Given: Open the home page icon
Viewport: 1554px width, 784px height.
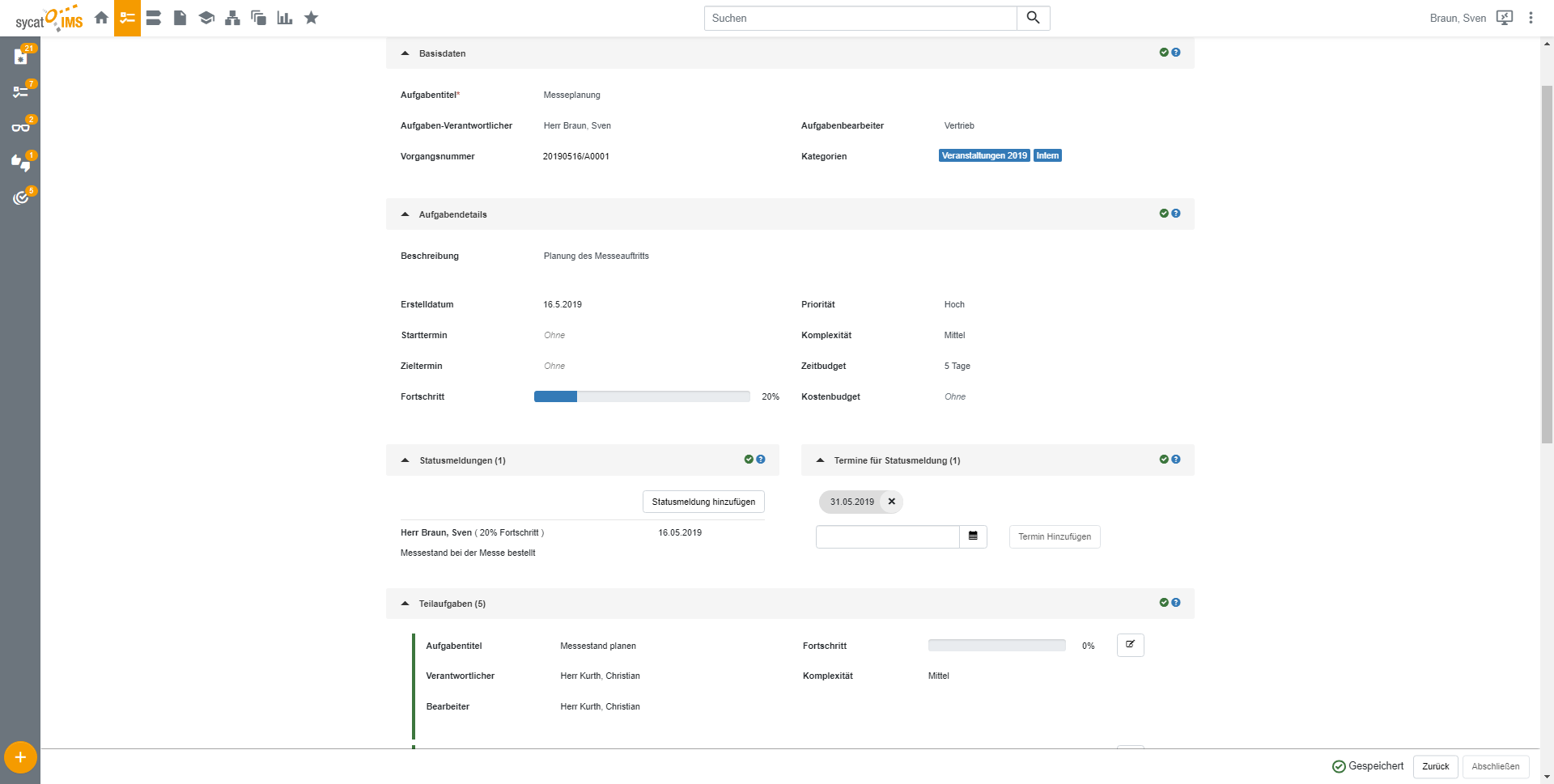Looking at the screenshot, I should 101,18.
